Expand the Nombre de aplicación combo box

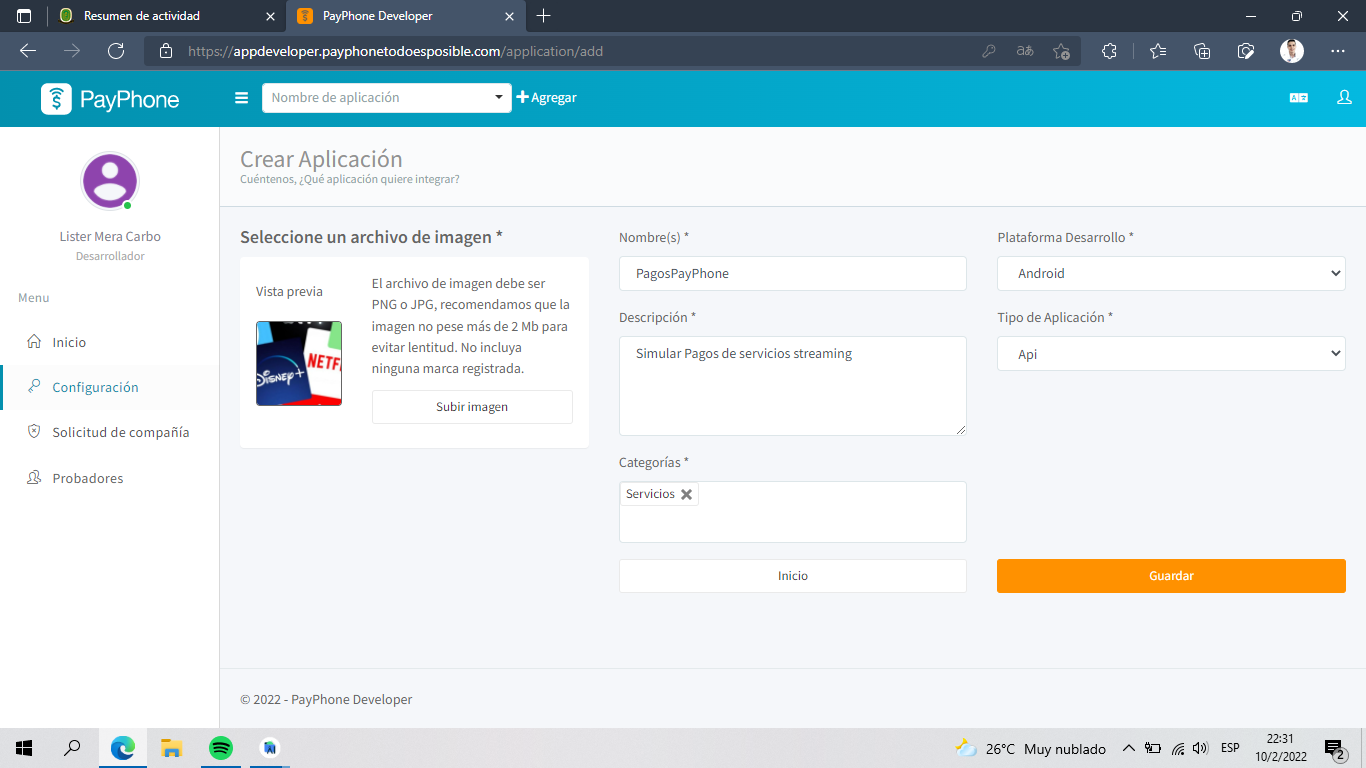[497, 97]
